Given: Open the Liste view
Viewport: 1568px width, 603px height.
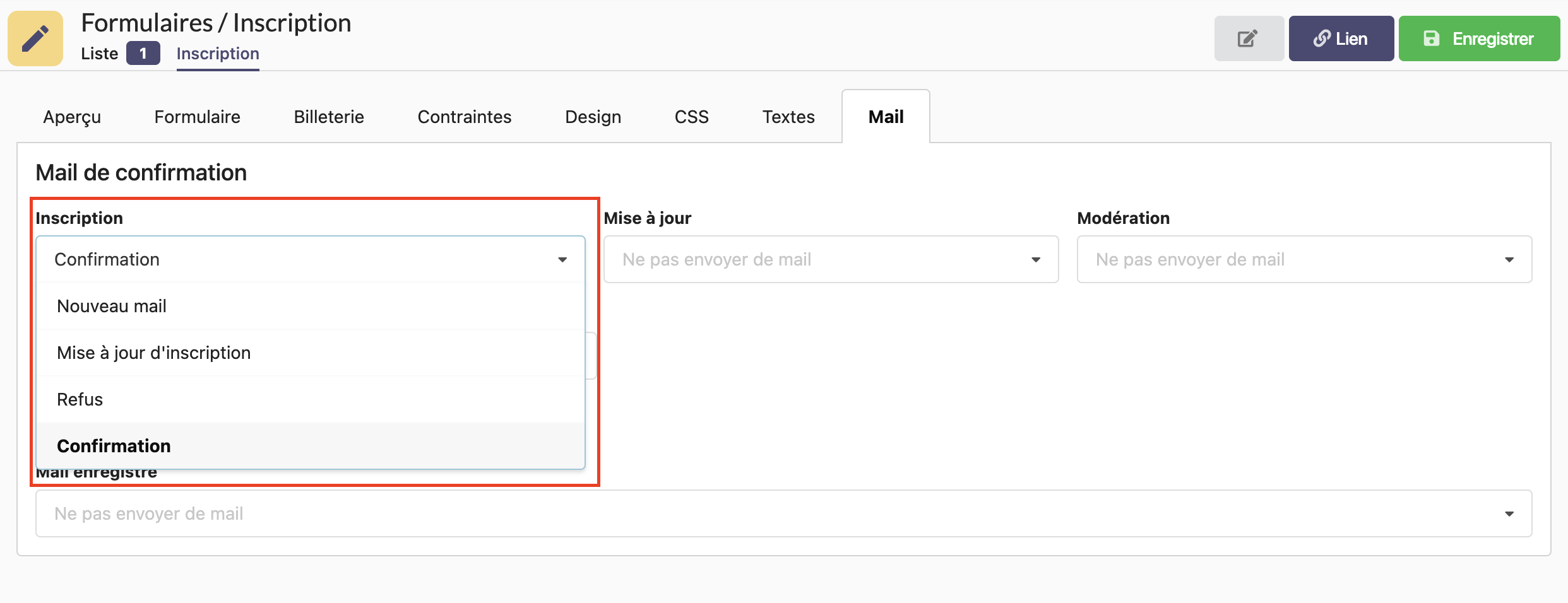Looking at the screenshot, I should (99, 54).
